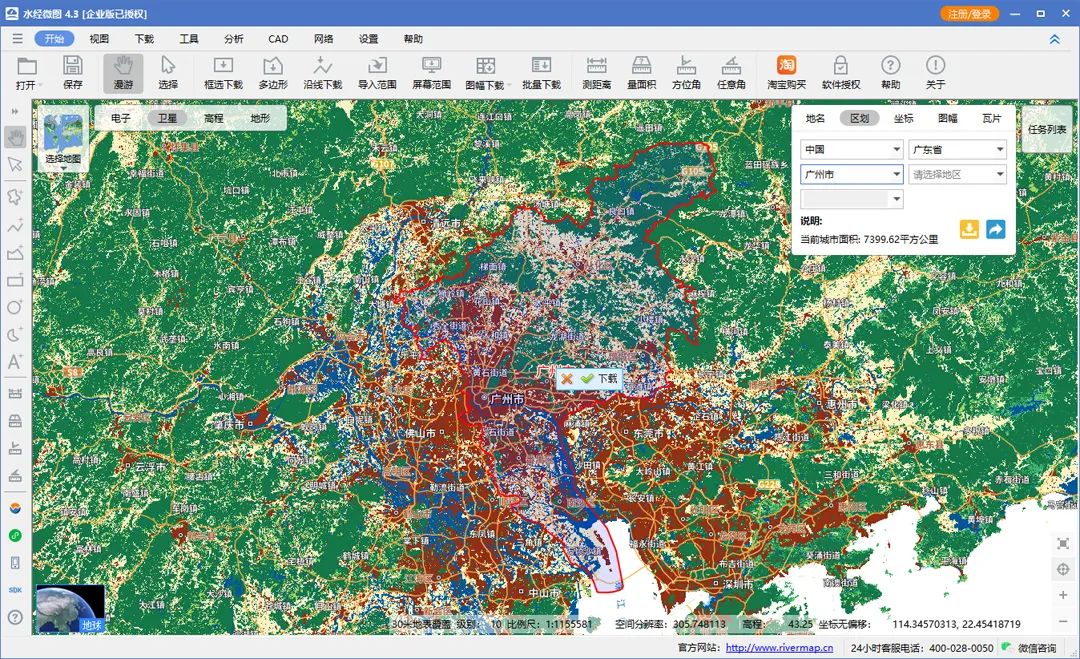Select the arrow pointer tool in left sidebar
This screenshot has height=659, width=1080.
click(15, 165)
